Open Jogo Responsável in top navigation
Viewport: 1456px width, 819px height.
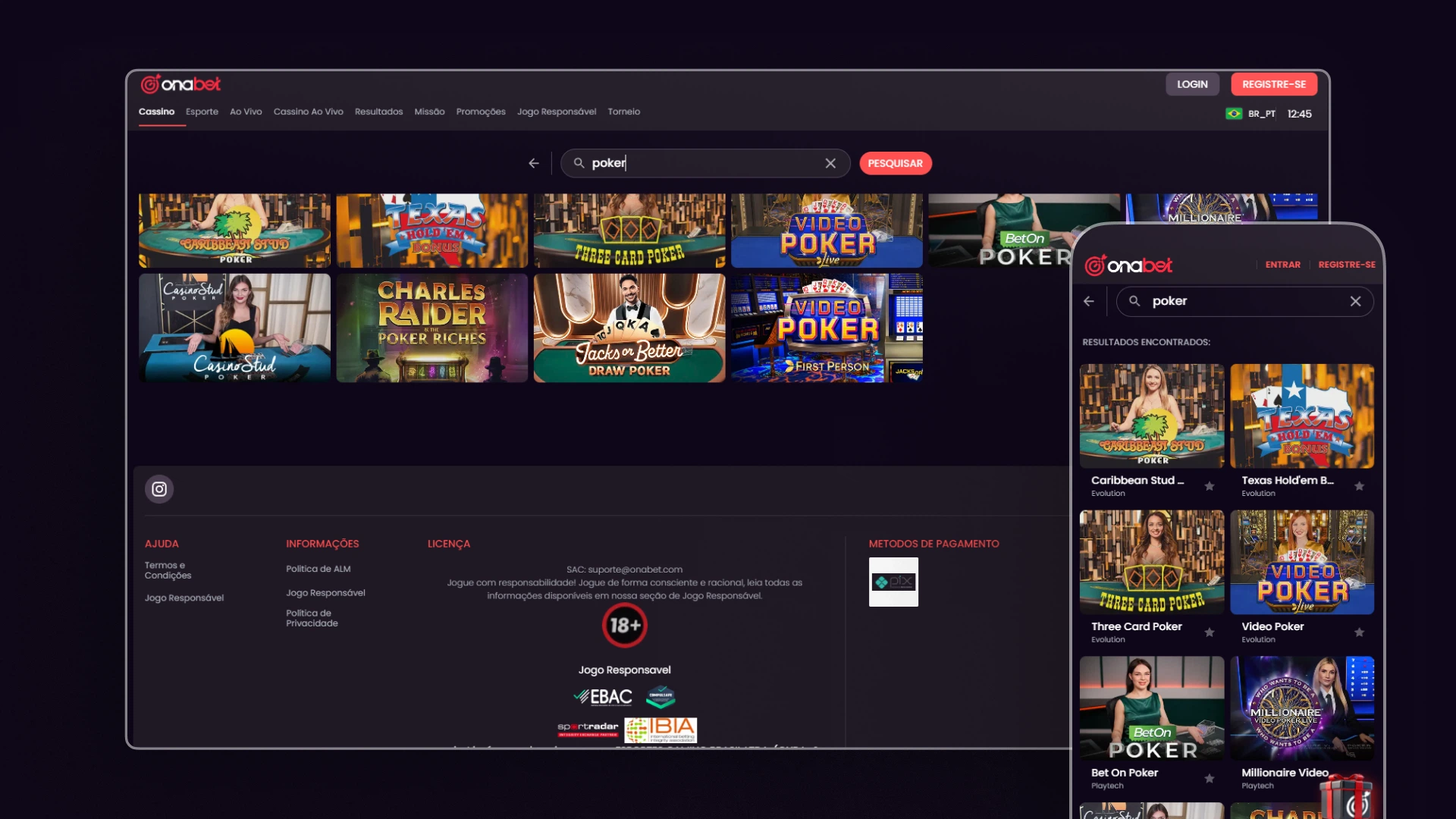(x=557, y=111)
